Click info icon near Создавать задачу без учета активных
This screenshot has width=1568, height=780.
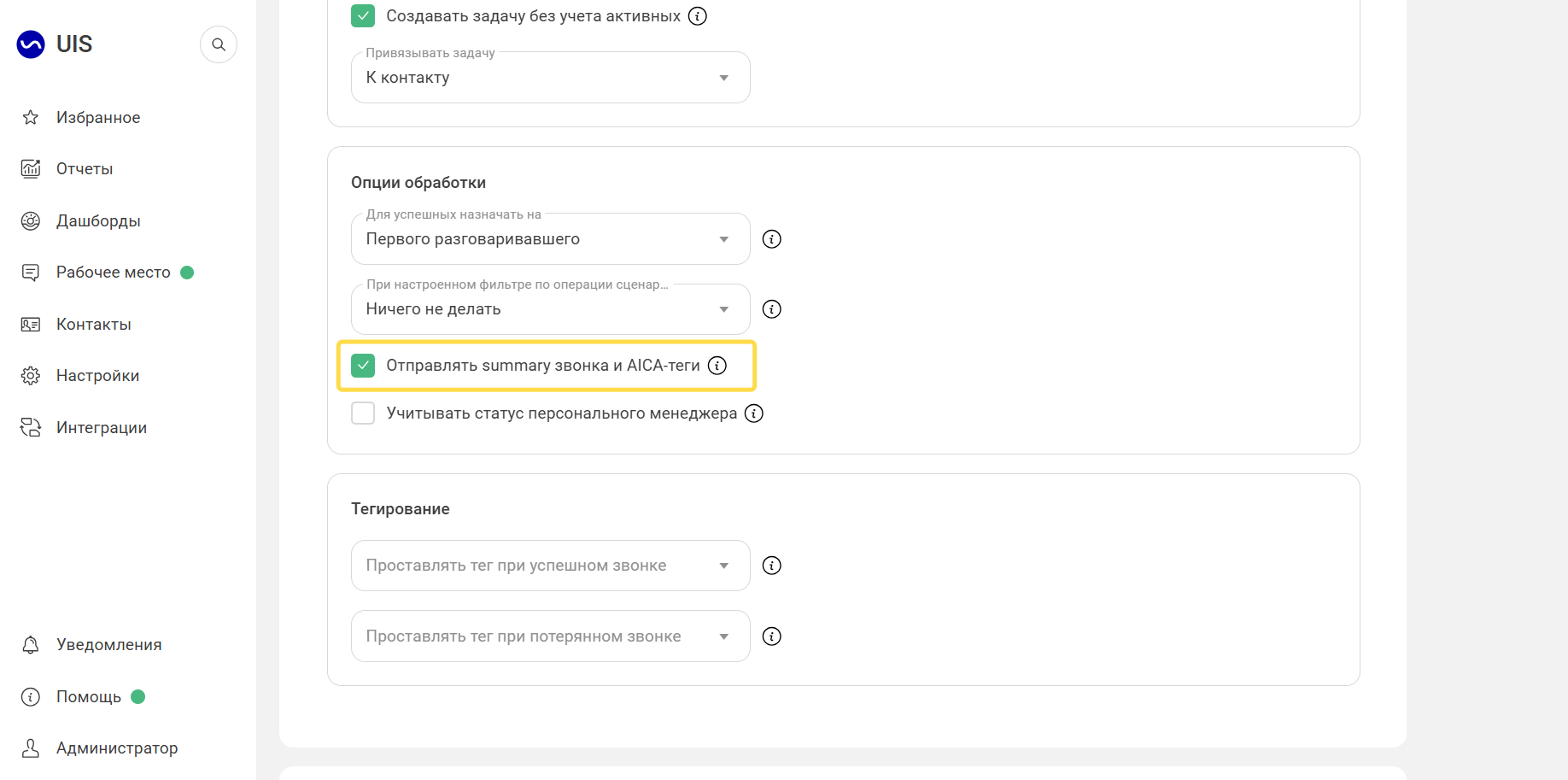[x=698, y=16]
